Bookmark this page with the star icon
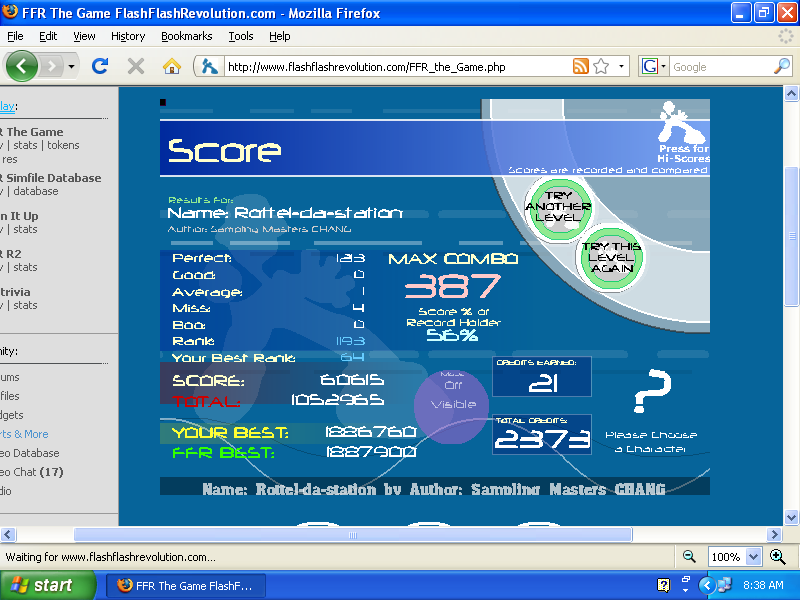 click(x=601, y=66)
